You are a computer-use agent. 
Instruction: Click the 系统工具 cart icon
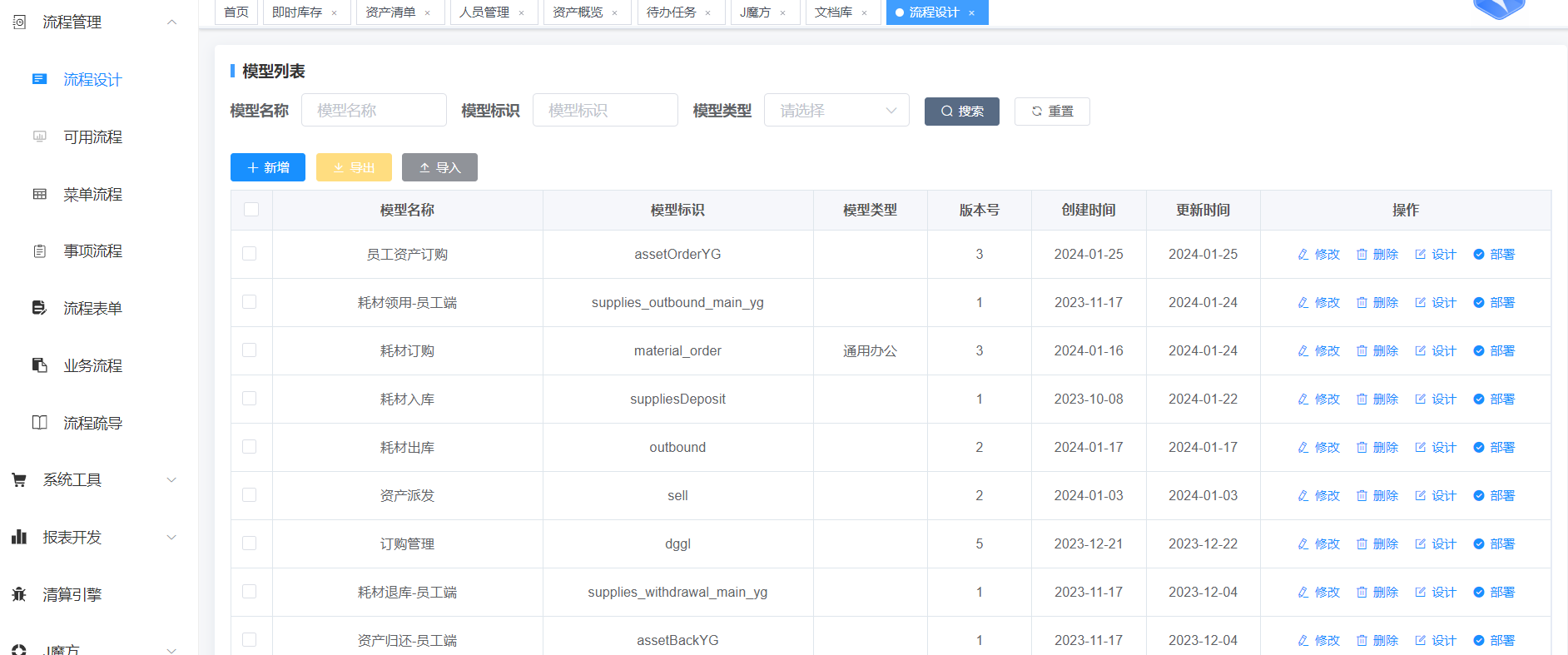coord(19,479)
